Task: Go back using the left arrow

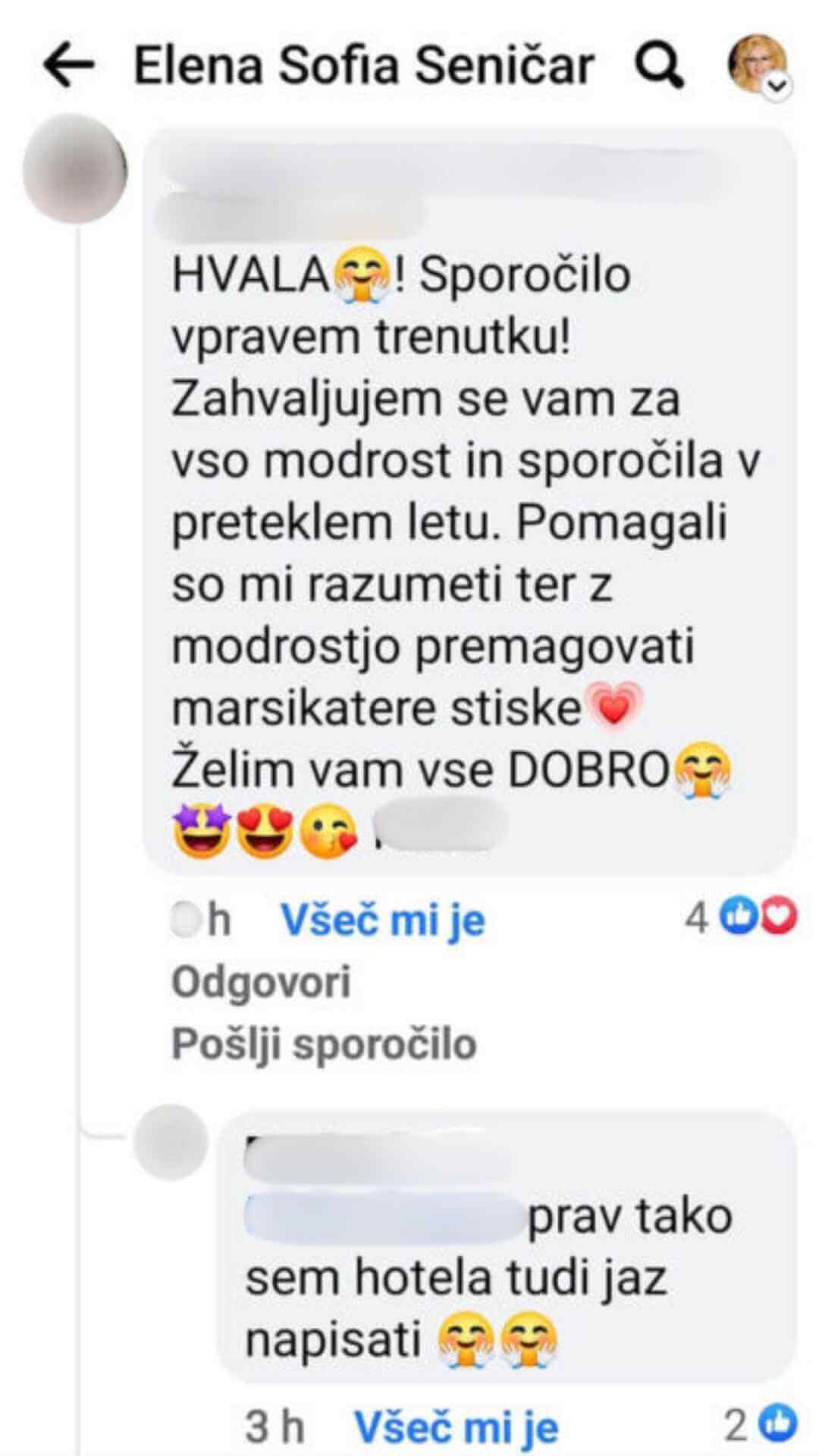Action: (x=68, y=66)
